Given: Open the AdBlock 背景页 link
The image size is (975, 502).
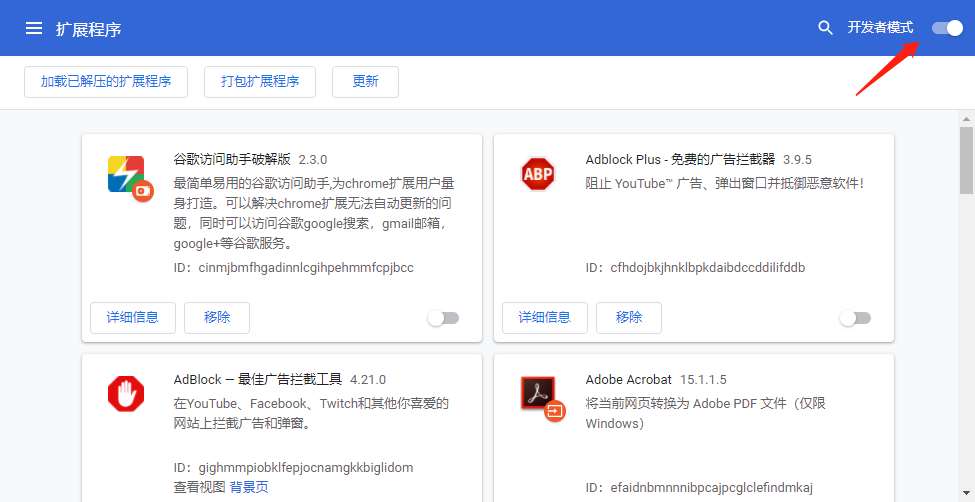Looking at the screenshot, I should click(x=249, y=487).
